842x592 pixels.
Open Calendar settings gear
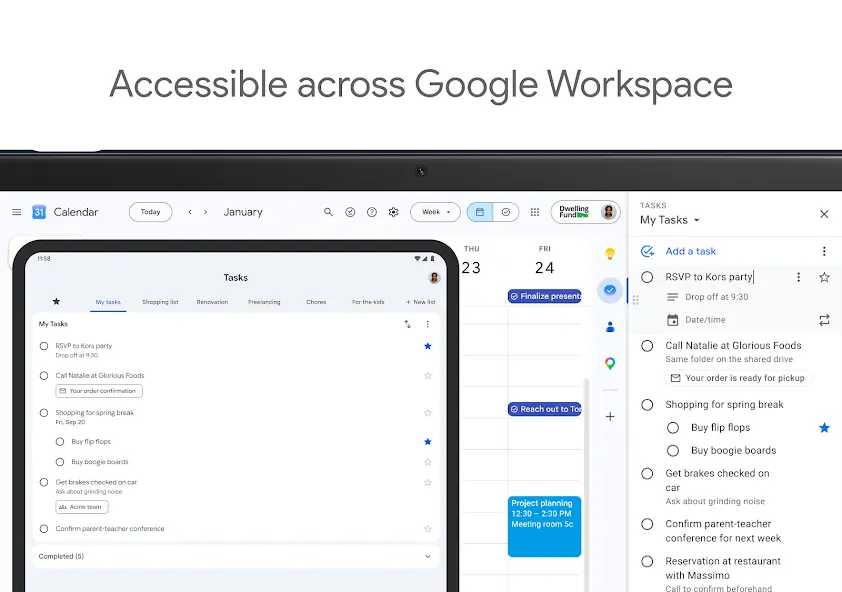click(x=394, y=212)
